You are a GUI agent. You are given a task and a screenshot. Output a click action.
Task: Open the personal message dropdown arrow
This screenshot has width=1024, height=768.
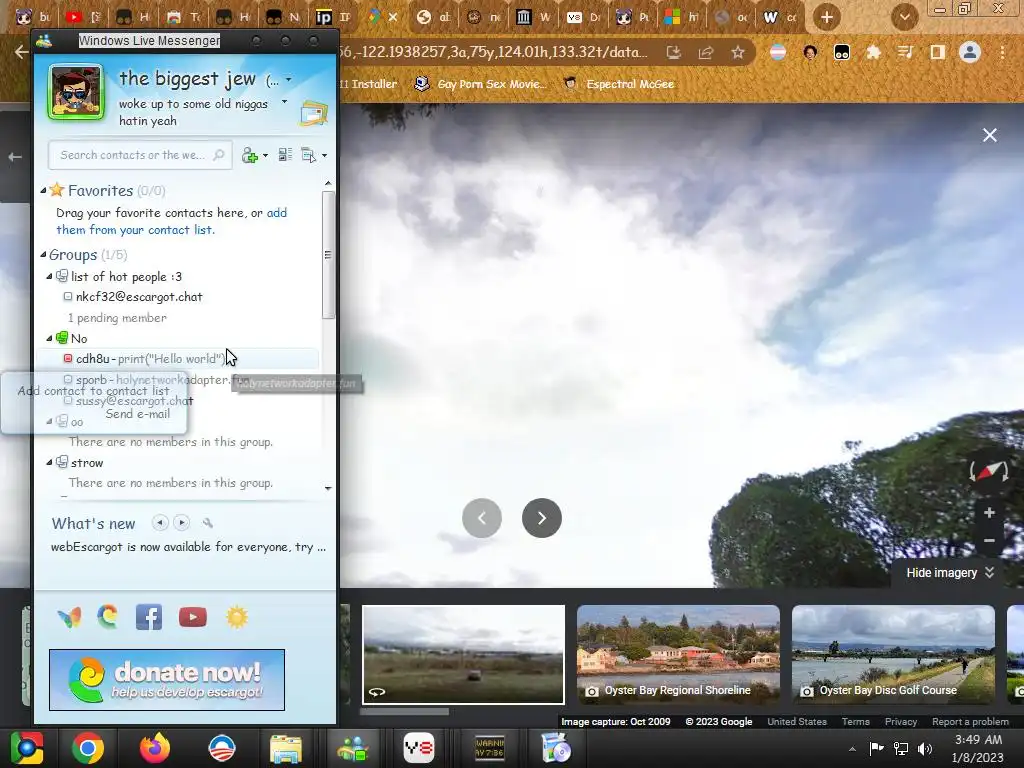point(284,102)
